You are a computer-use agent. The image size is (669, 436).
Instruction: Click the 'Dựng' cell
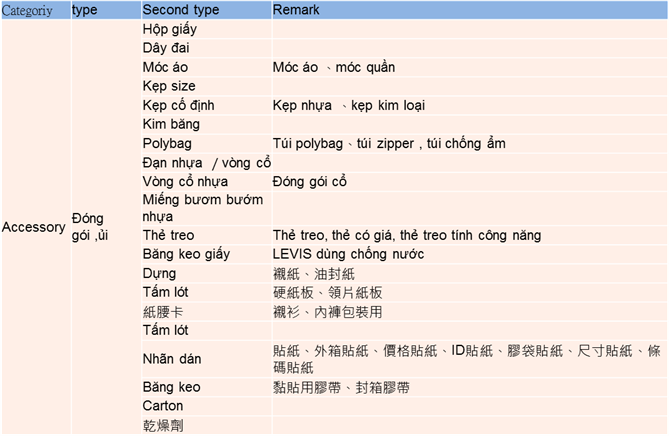coord(160,273)
